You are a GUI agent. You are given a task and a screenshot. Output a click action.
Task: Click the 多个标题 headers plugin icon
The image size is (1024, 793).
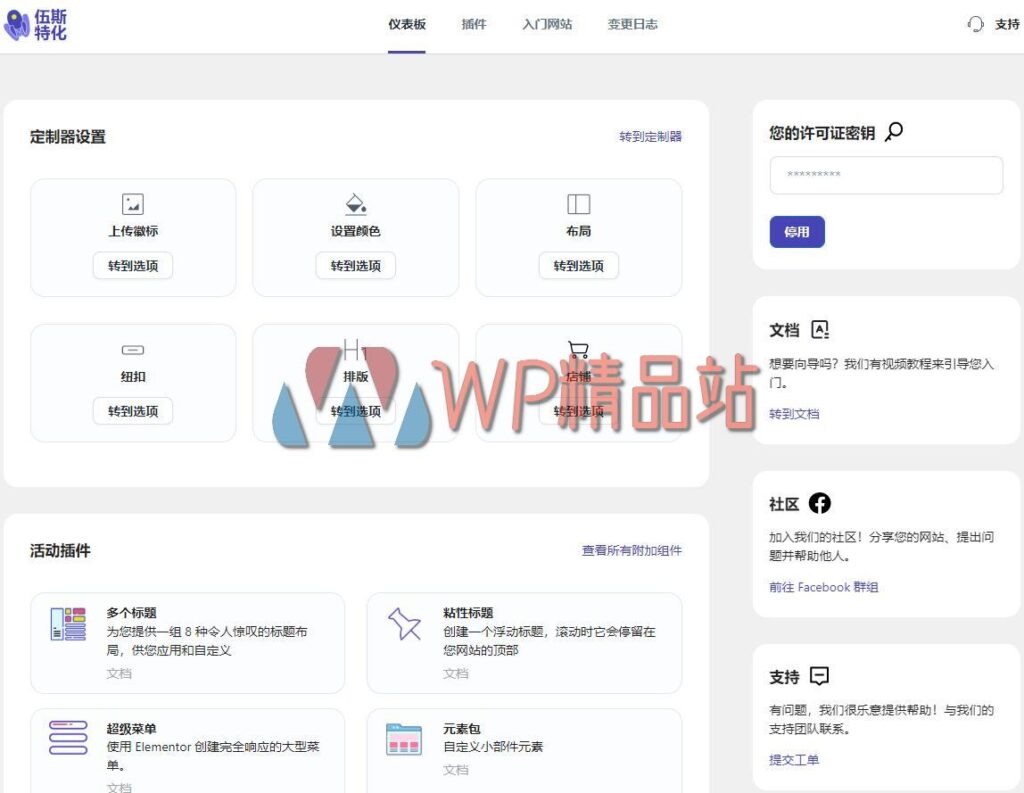(67, 627)
